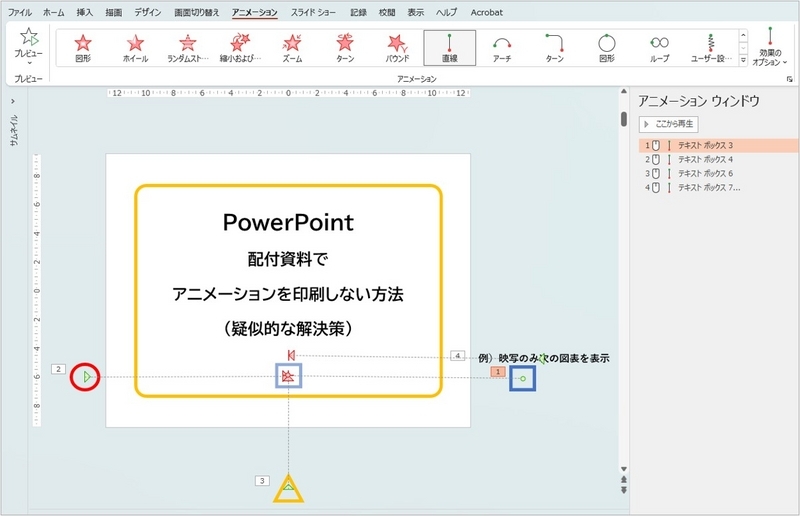Click the vertical scrollbar thumb of slide area
The width and height of the screenshot is (800, 516).
pos(623,119)
